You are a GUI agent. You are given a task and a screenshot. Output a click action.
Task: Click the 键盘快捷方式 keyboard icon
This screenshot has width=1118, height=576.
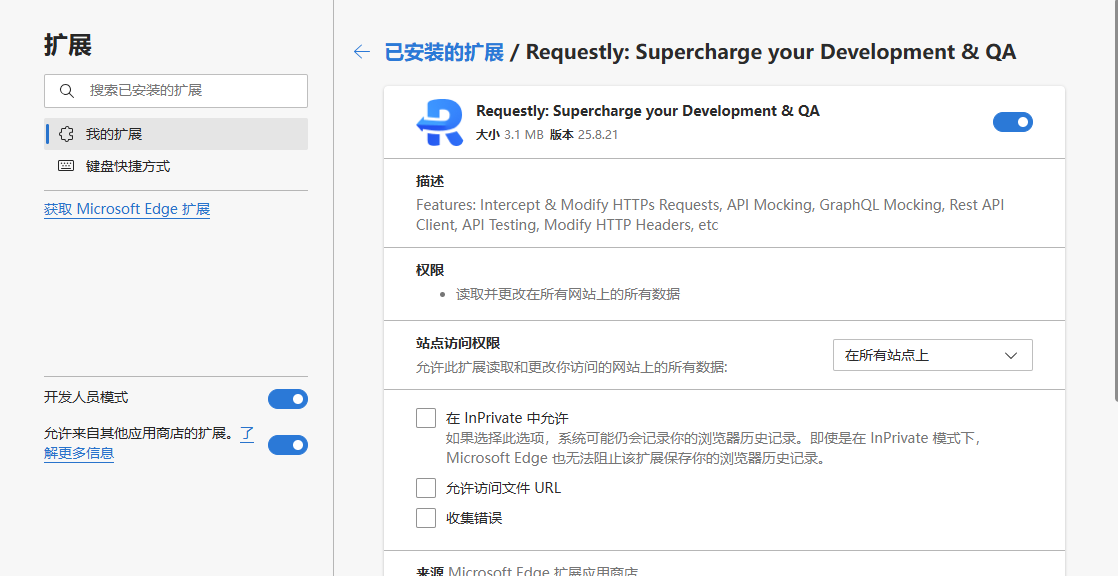point(67,166)
